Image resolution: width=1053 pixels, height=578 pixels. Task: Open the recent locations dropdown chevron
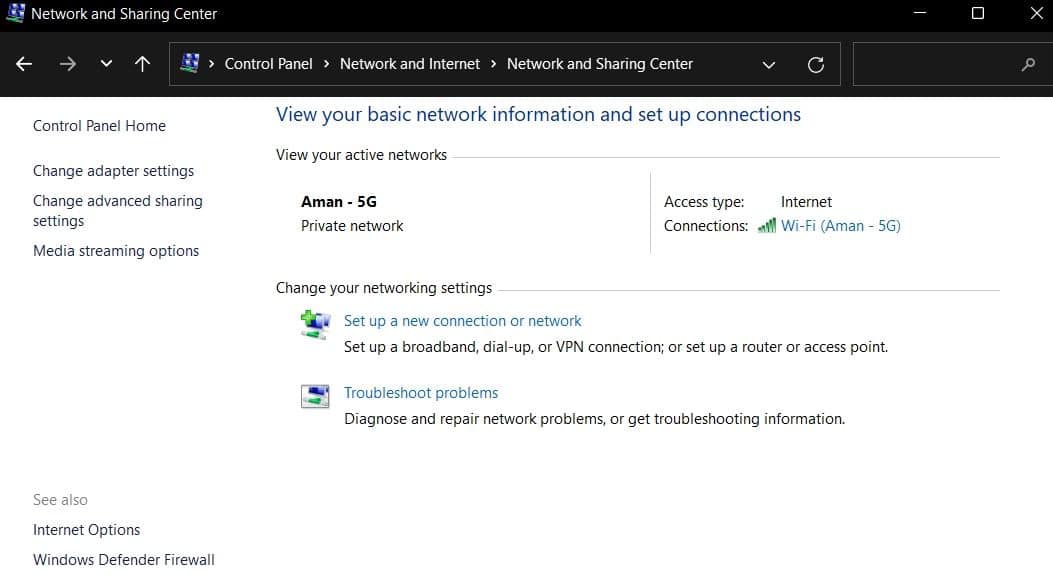pos(106,64)
